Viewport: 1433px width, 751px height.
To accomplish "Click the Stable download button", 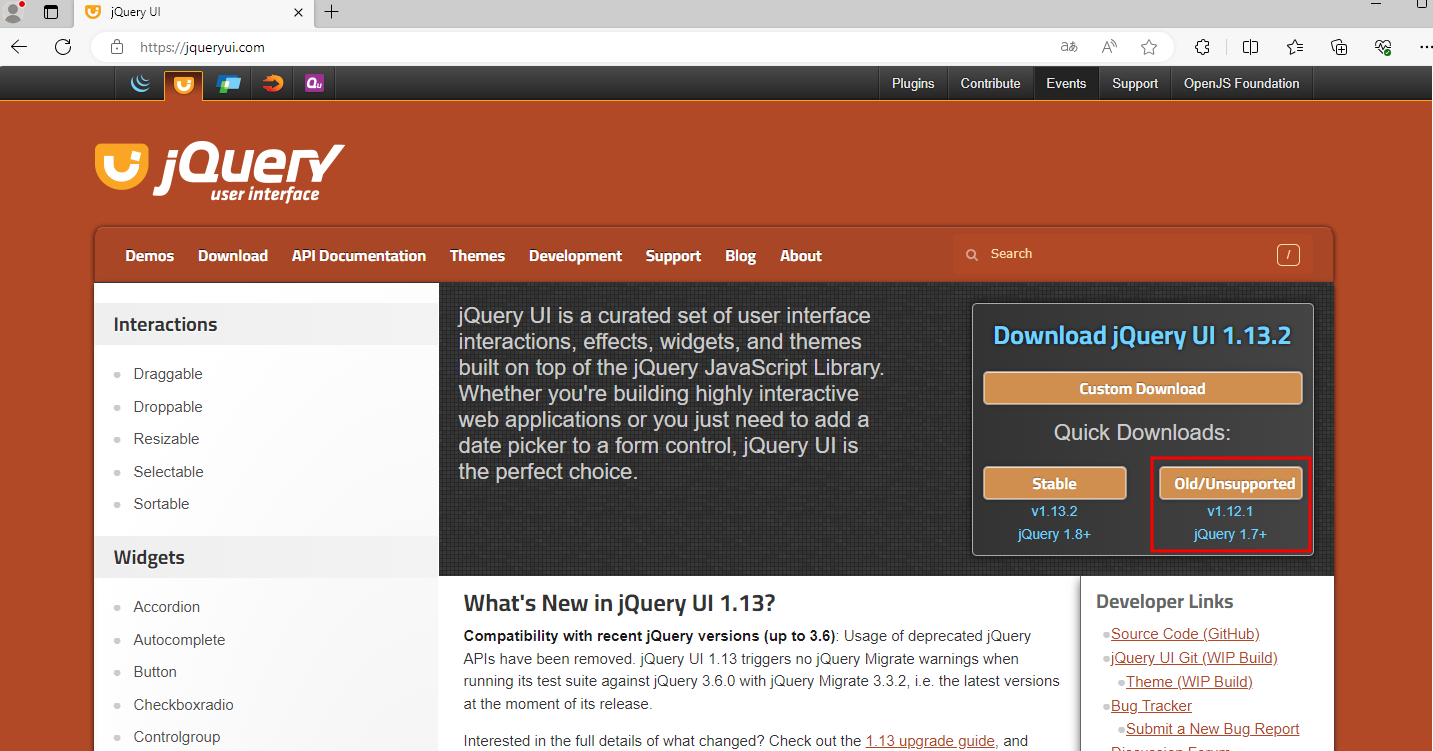I will pyautogui.click(x=1054, y=483).
